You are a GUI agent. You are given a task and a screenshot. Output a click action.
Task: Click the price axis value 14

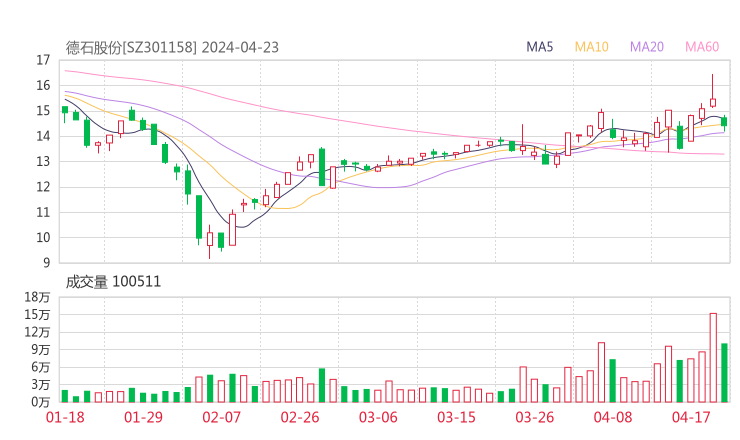tap(43, 136)
